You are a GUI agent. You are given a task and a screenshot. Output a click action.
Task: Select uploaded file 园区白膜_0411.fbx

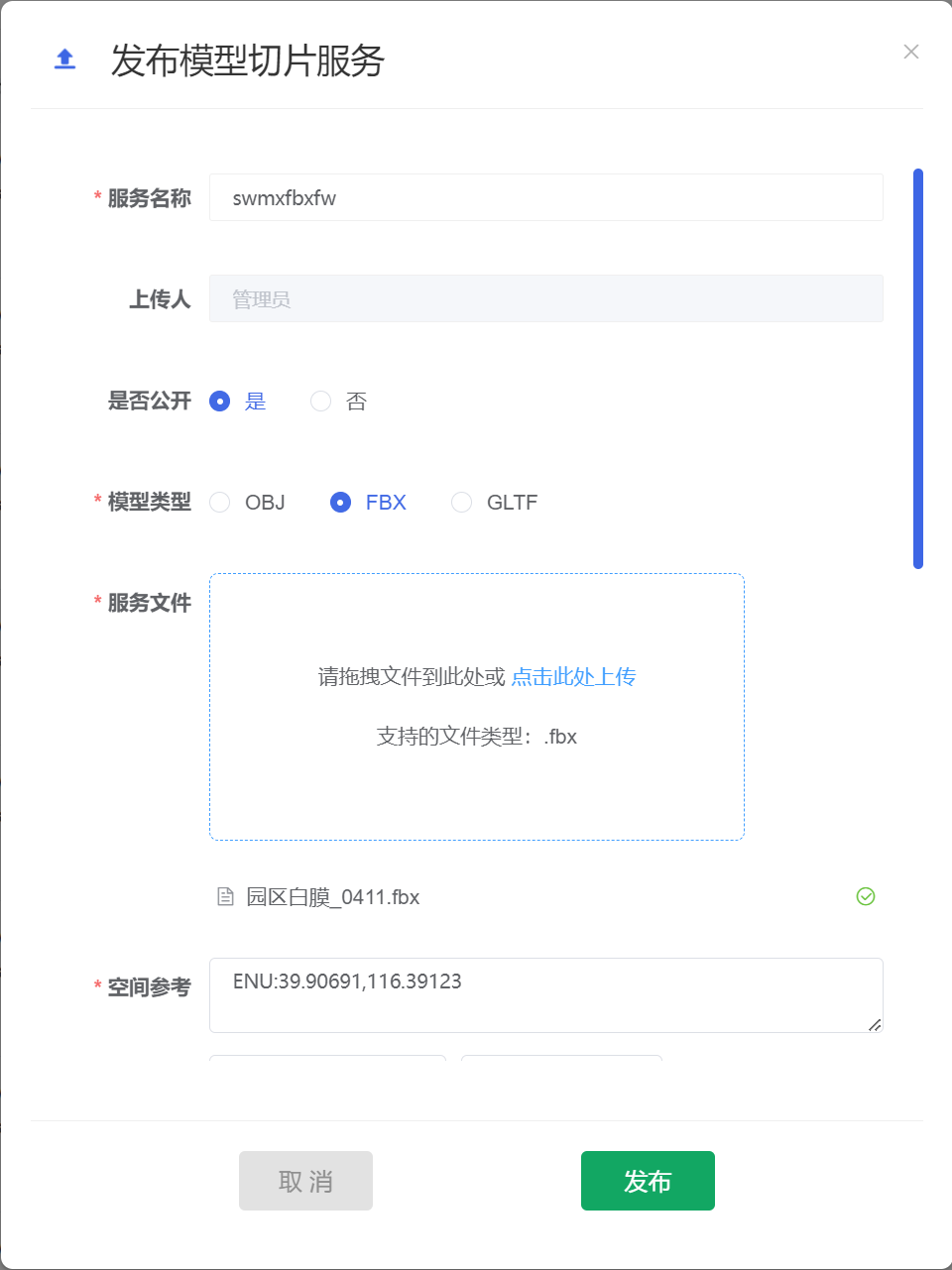click(333, 897)
